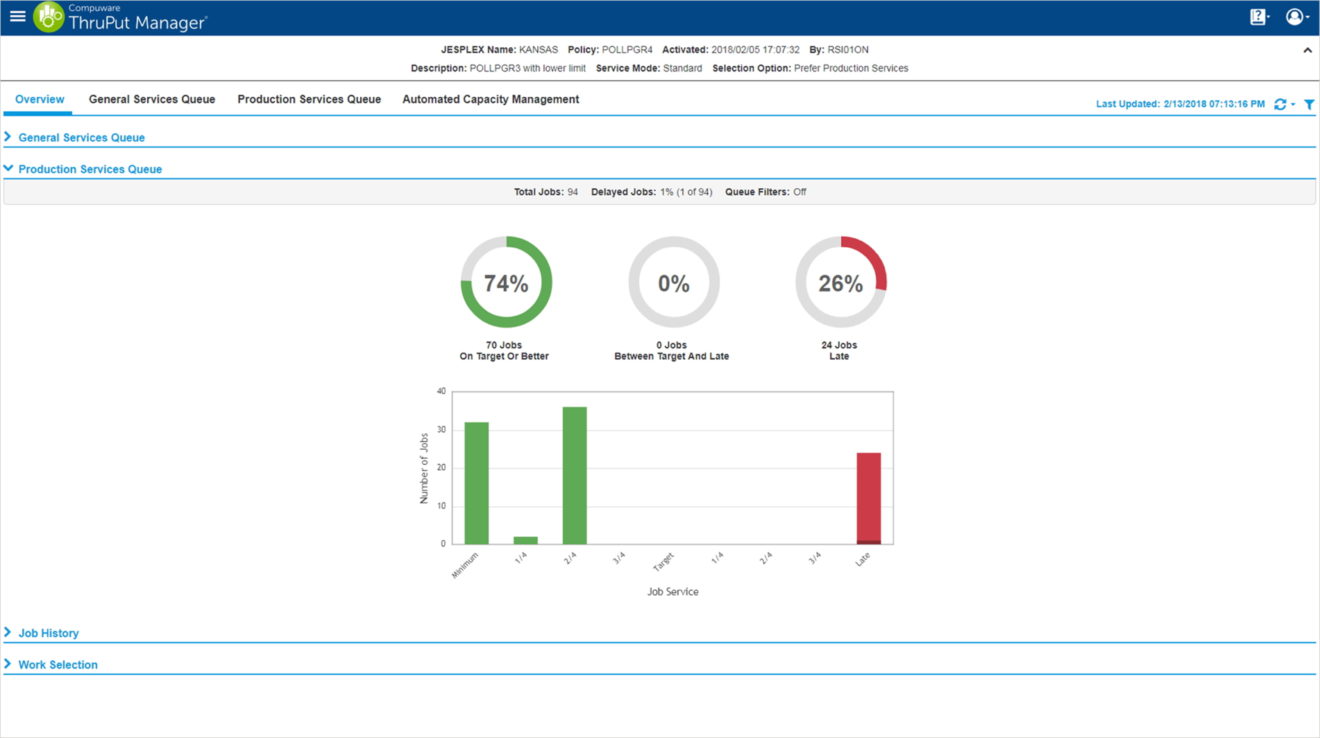
Task: Click the 70 Jobs On Target label
Action: click(504, 351)
